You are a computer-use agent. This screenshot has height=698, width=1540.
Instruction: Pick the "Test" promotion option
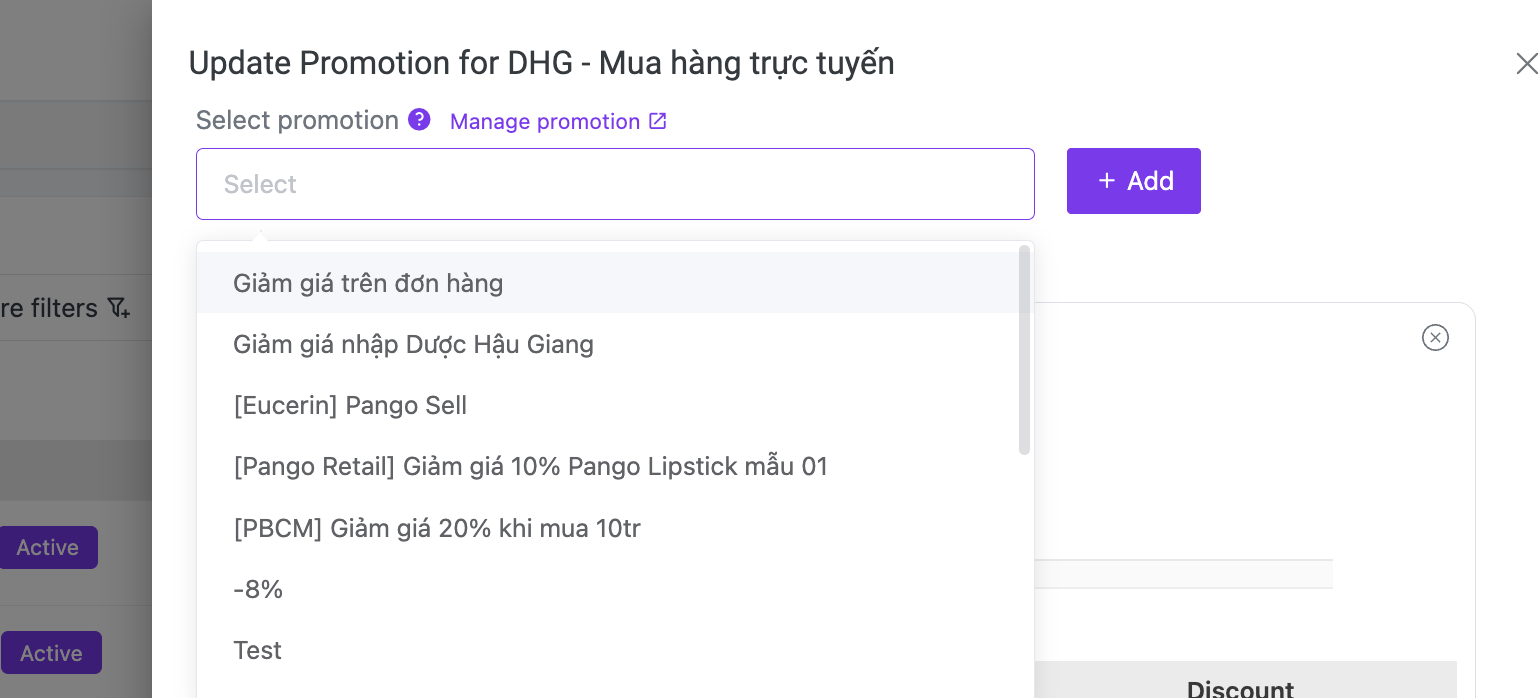point(258,650)
